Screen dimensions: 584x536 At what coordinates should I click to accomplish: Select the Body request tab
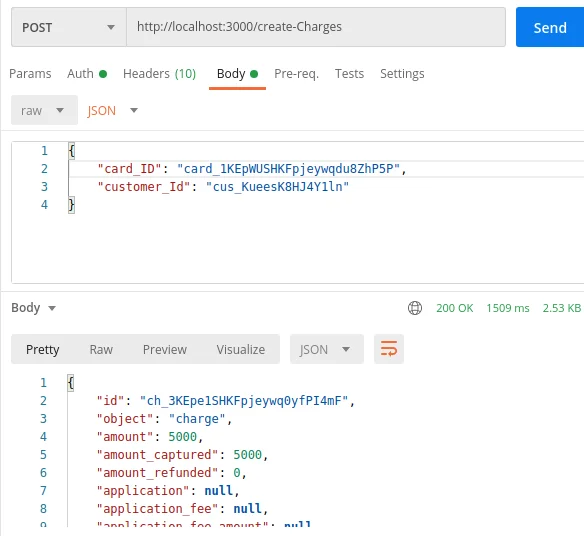coord(237,74)
